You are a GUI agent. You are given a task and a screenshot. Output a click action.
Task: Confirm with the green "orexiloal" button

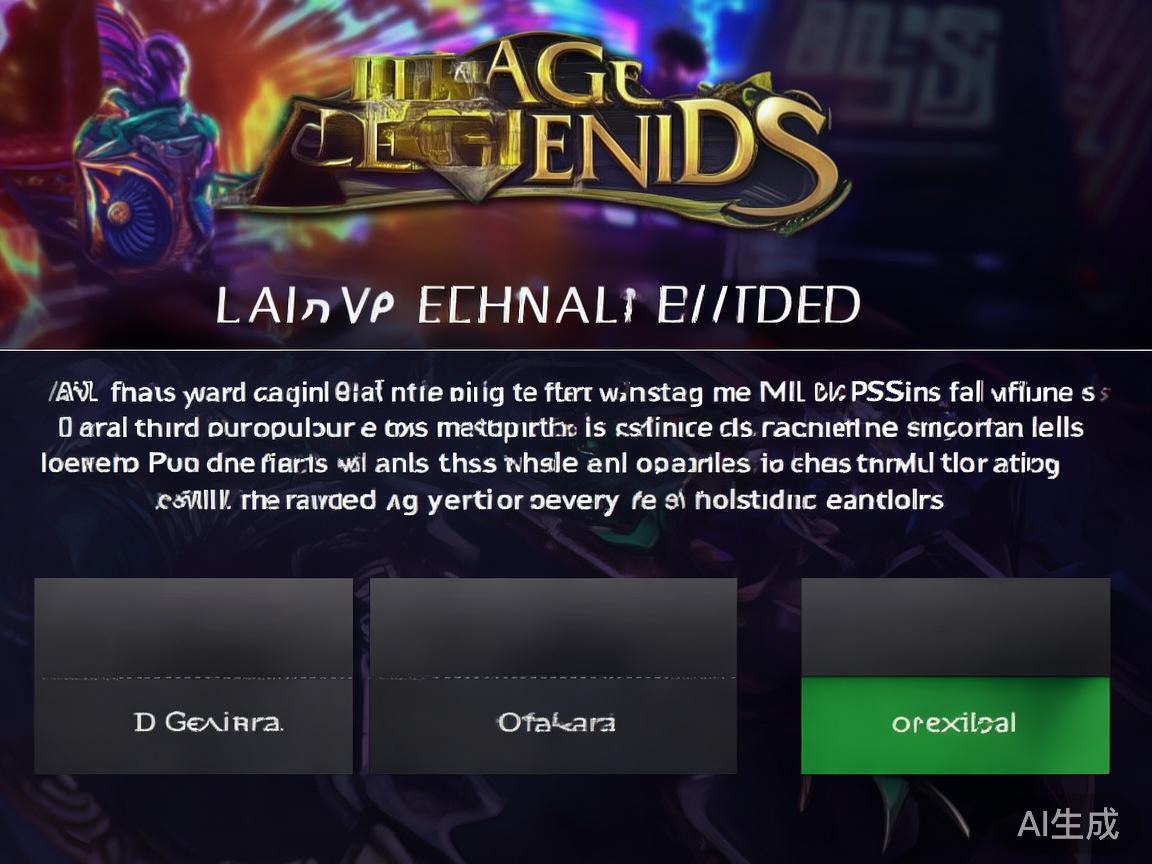pos(955,724)
